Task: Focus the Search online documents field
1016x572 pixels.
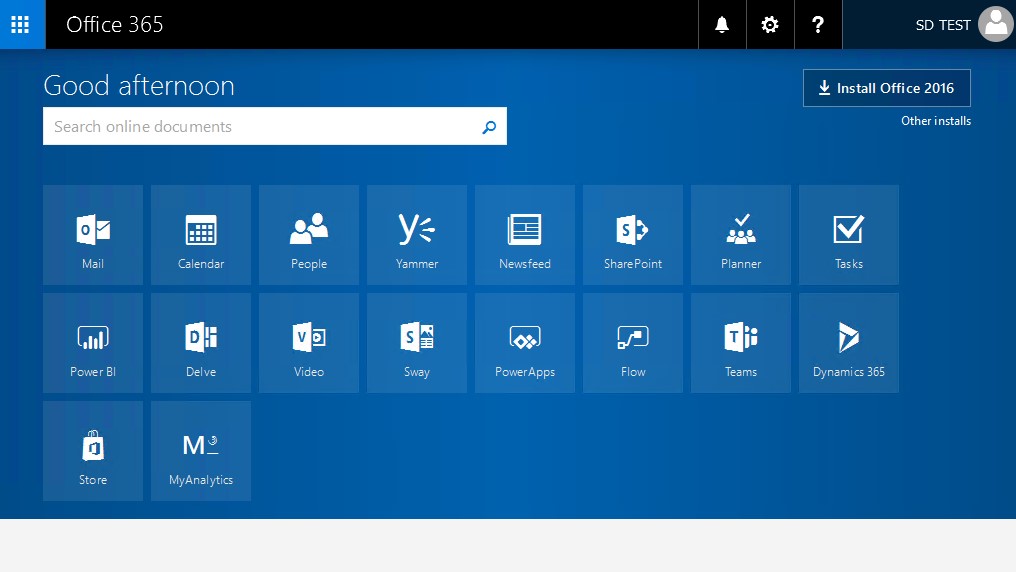Action: coord(275,126)
